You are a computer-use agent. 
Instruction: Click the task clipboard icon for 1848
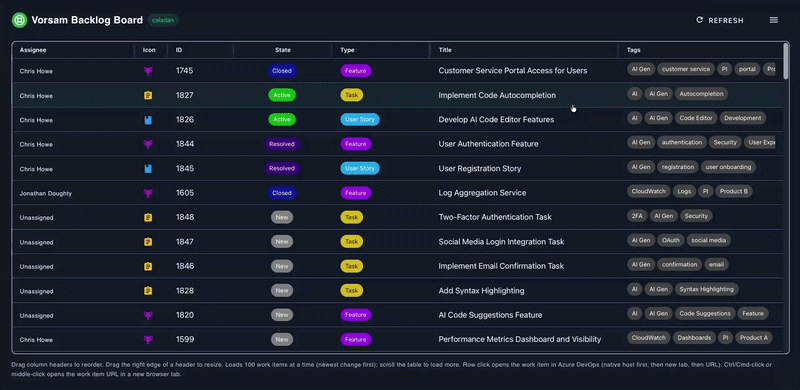tap(148, 217)
